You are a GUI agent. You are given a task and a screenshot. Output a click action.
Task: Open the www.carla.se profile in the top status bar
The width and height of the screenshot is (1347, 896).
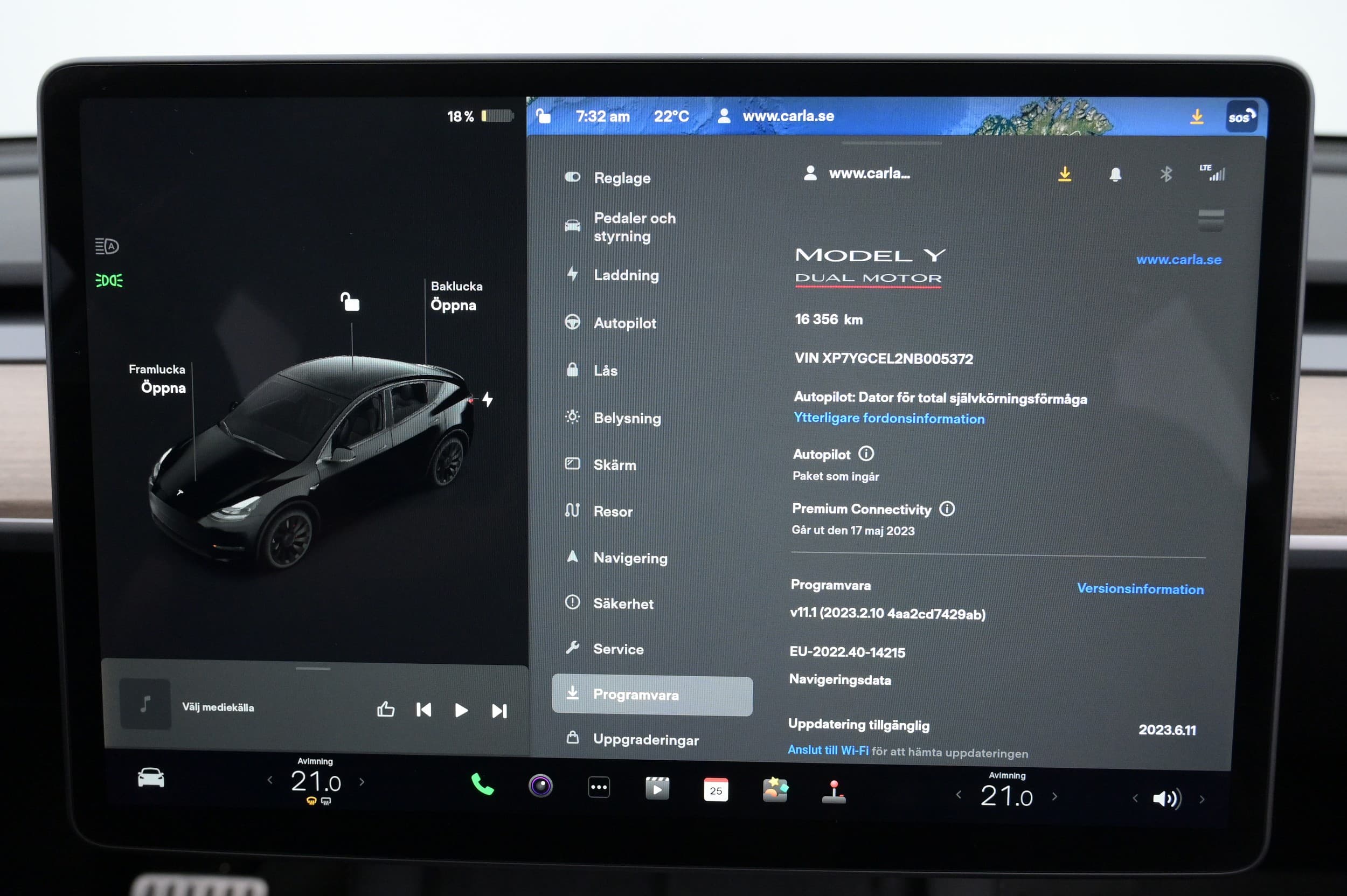(x=775, y=116)
